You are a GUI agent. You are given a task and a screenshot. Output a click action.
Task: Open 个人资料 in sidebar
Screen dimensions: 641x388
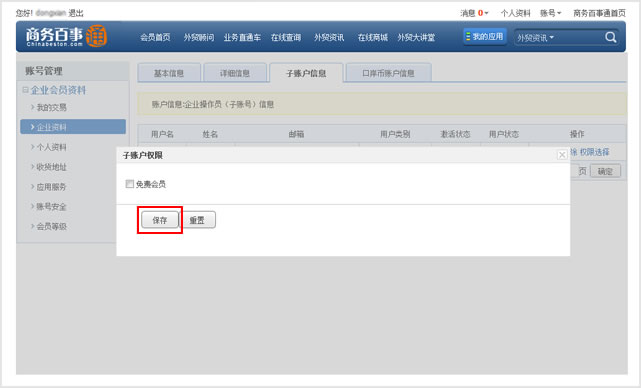point(52,147)
